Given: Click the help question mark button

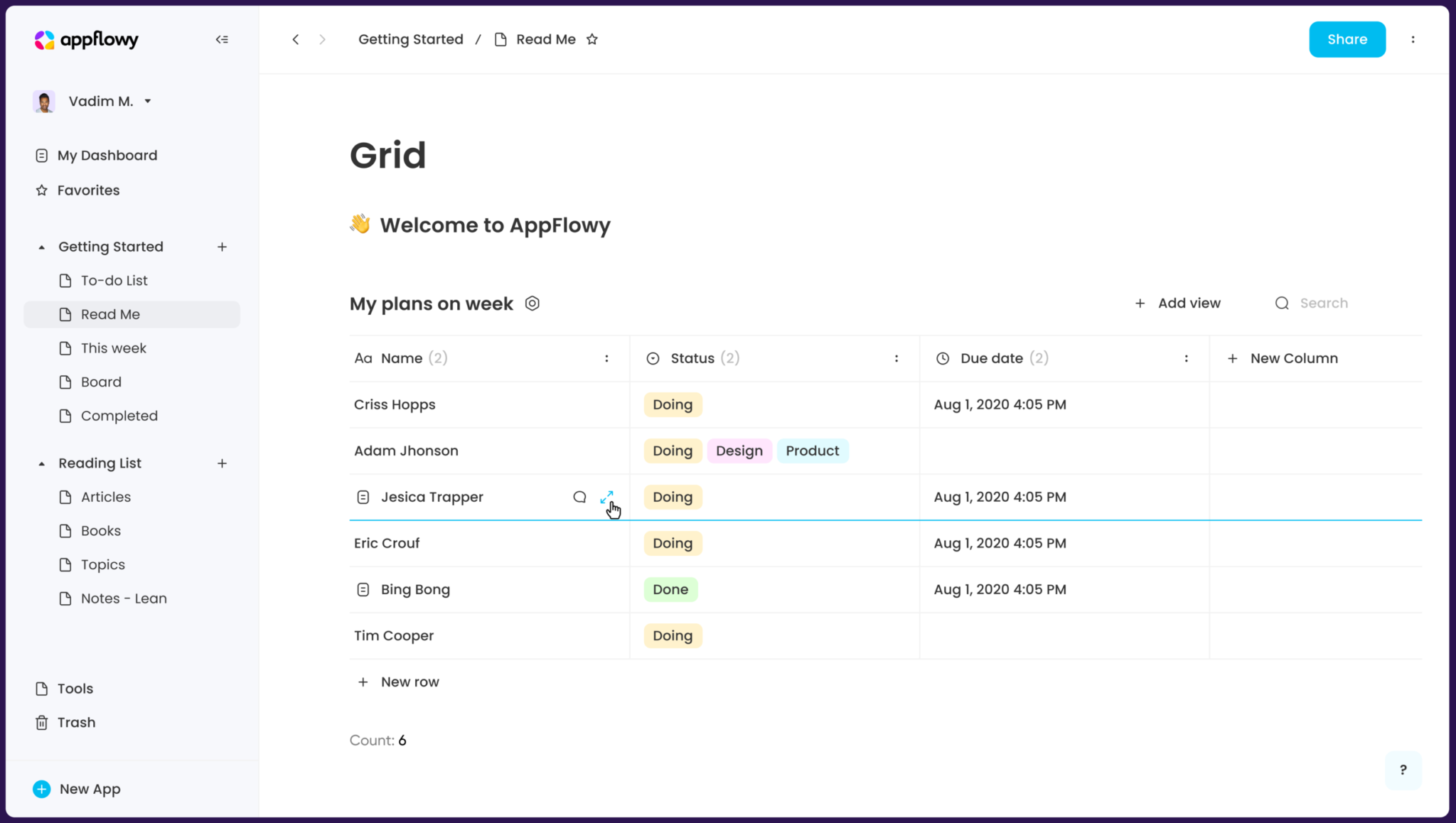Looking at the screenshot, I should 1403,770.
